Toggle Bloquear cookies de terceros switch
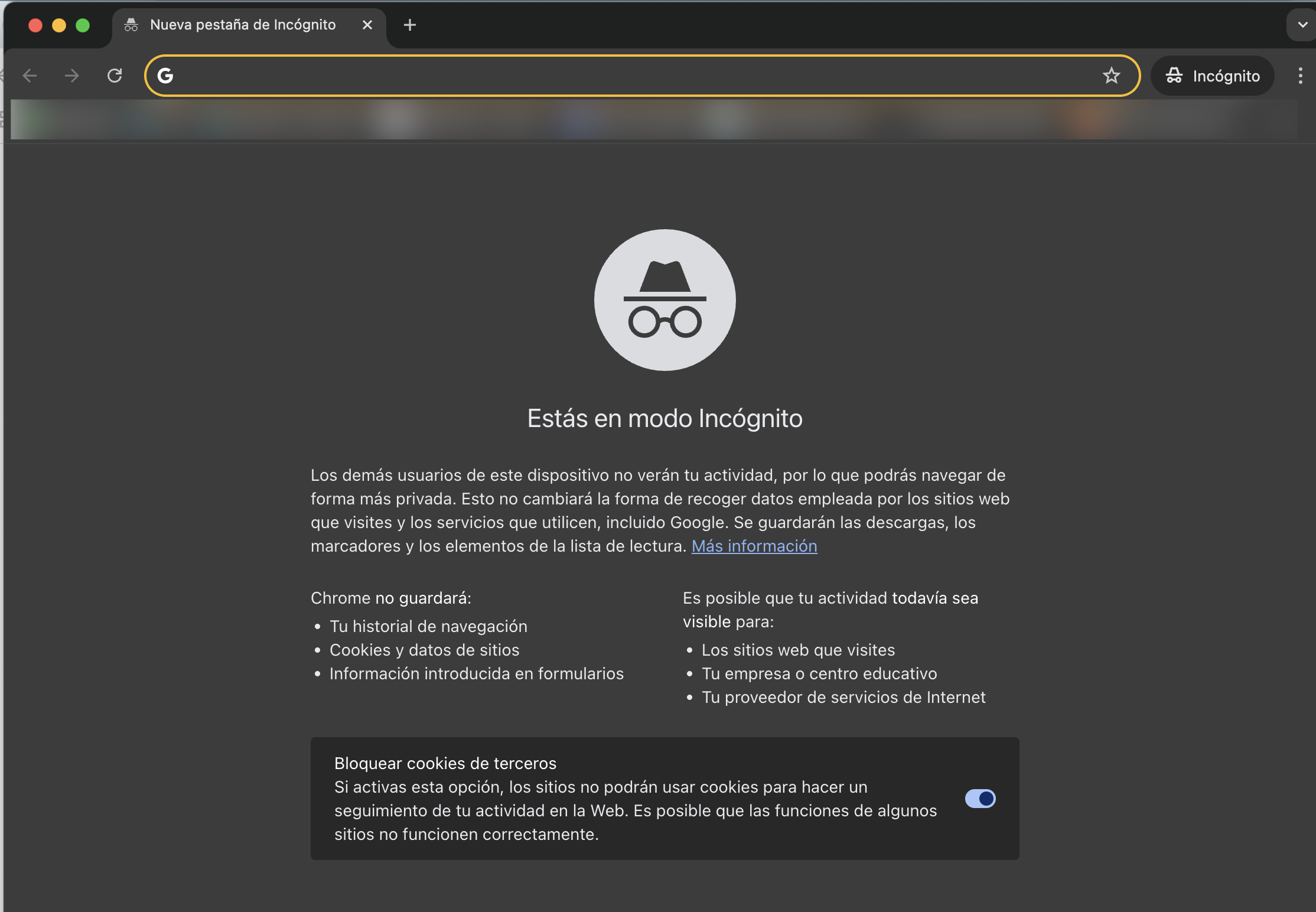The width and height of the screenshot is (1316, 912). (x=980, y=799)
